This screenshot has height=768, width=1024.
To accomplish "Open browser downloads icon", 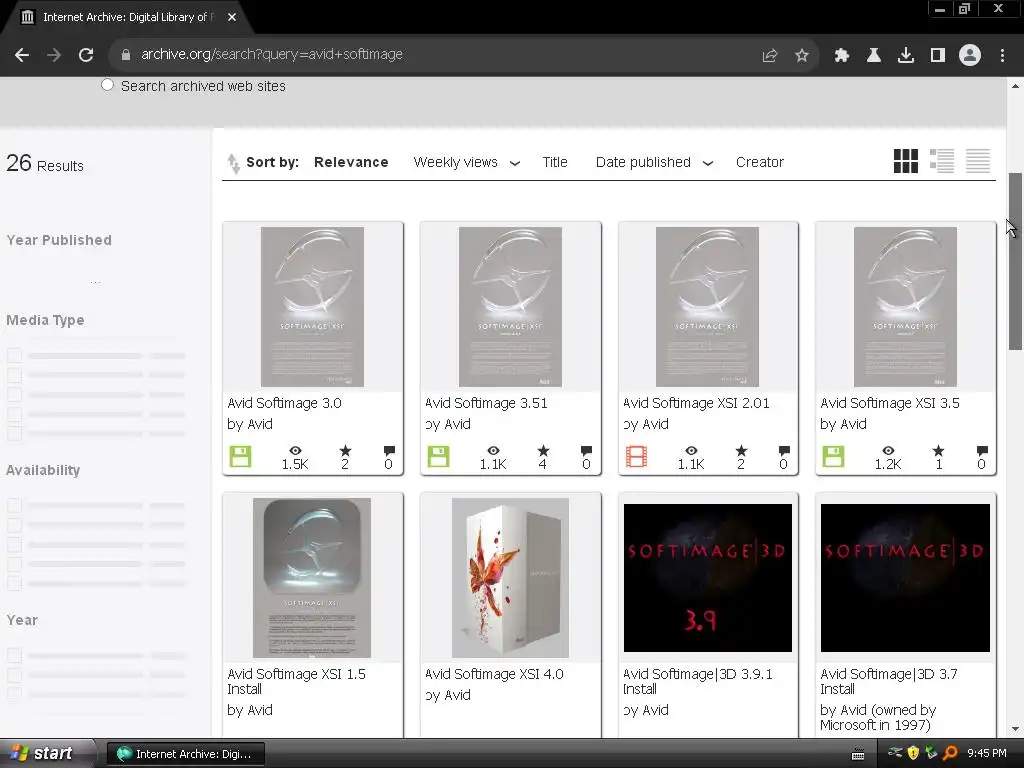I will 906,56.
